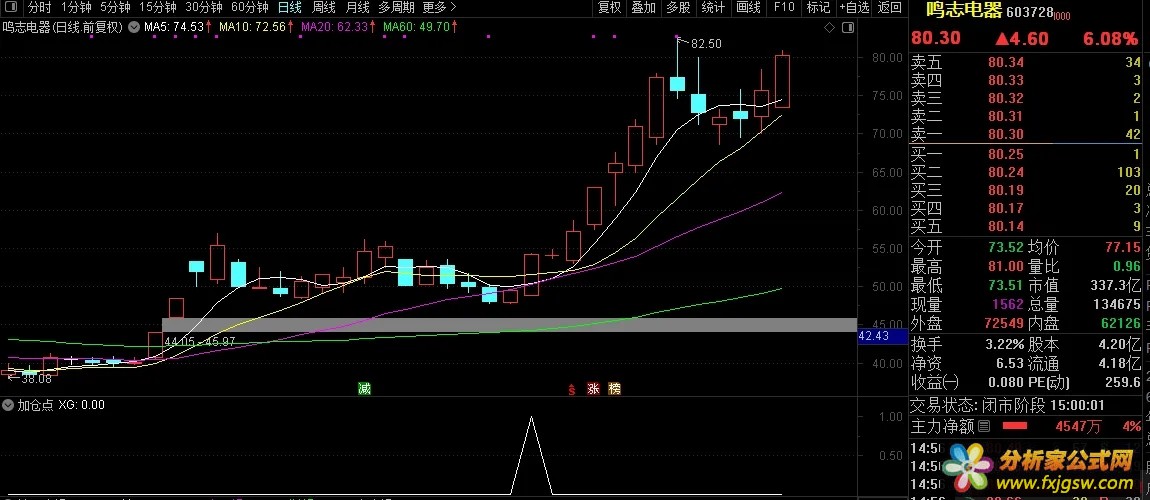Click the 鸣志电器 stock name header
This screenshot has height=500, width=1150.
click(x=964, y=11)
